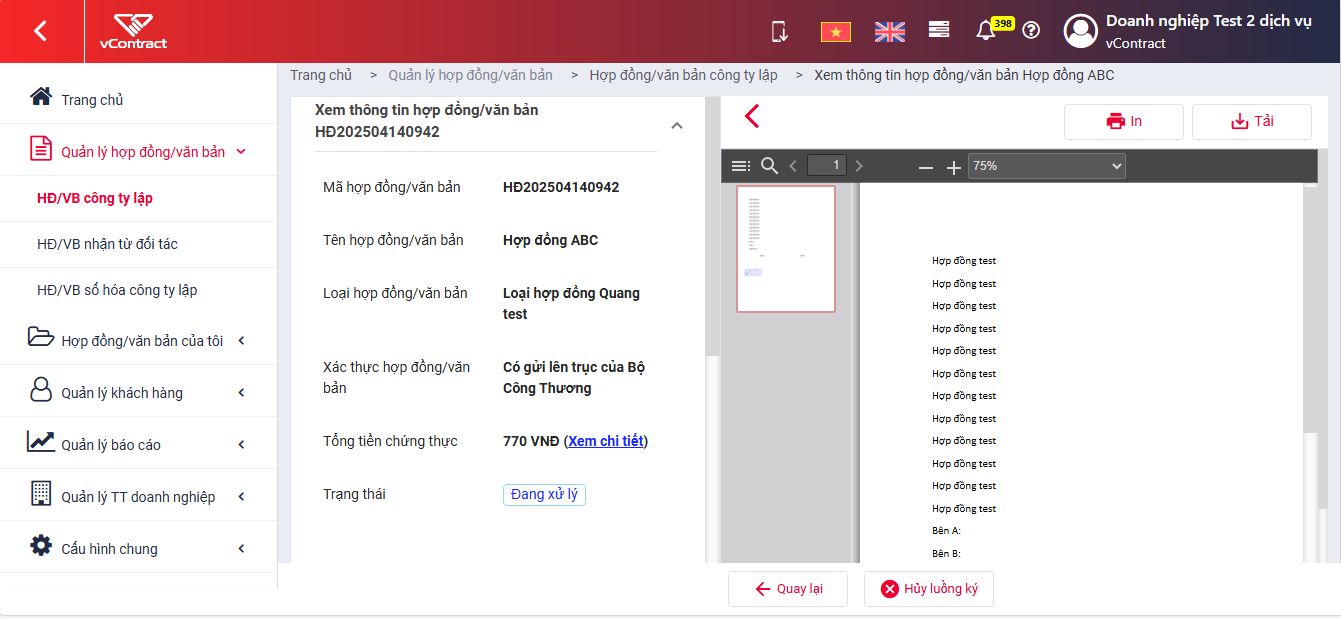Open the Xem chi tiết link
1341x619 pixels.
click(606, 441)
